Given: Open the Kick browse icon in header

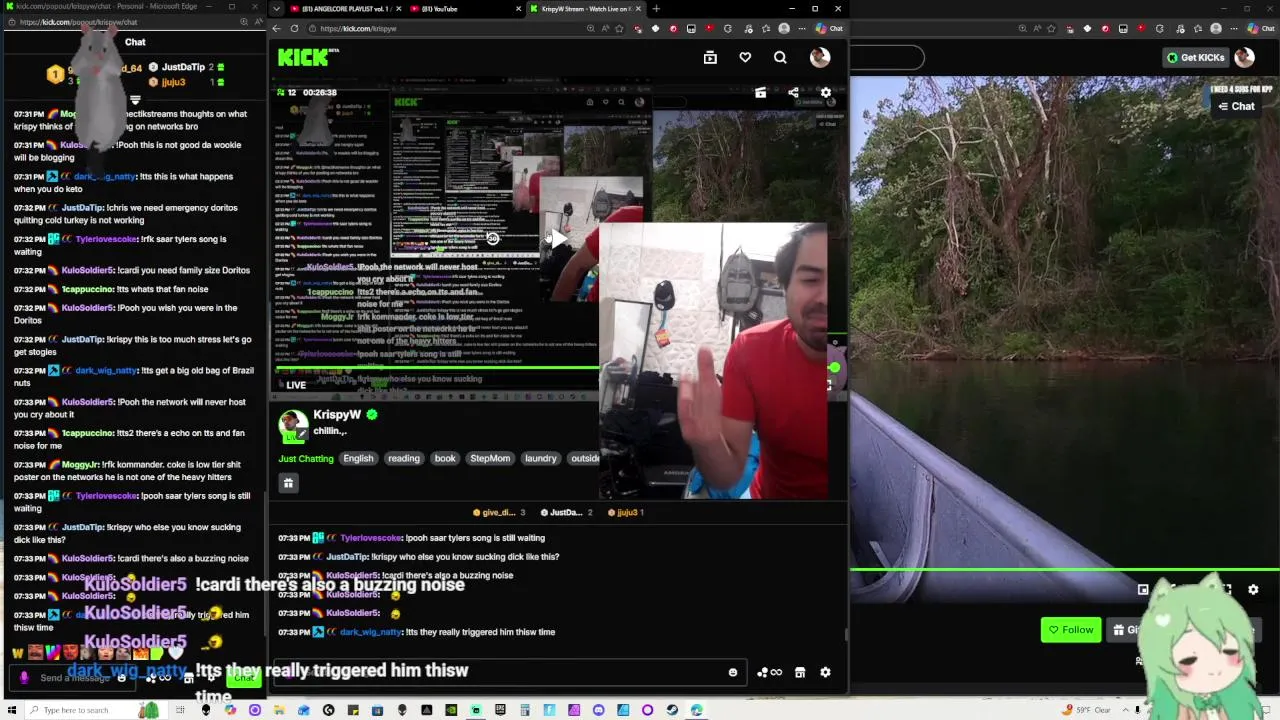Looking at the screenshot, I should [x=710, y=58].
